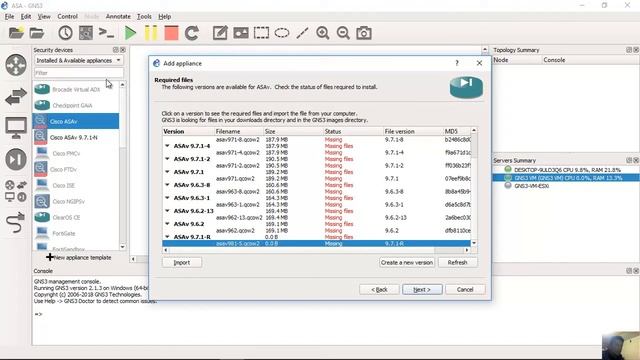
Task: Collapse ASAv 9.6.2-13 version row
Action: coord(167,211)
